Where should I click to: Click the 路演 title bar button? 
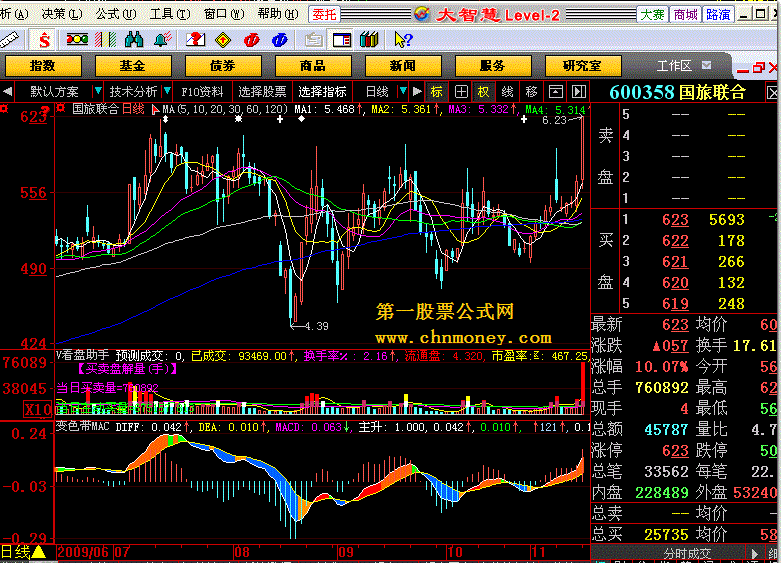click(718, 14)
